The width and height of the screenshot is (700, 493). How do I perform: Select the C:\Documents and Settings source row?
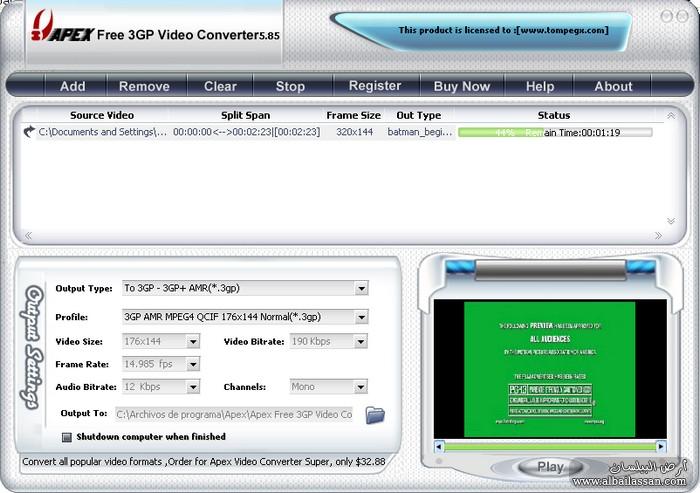103,132
